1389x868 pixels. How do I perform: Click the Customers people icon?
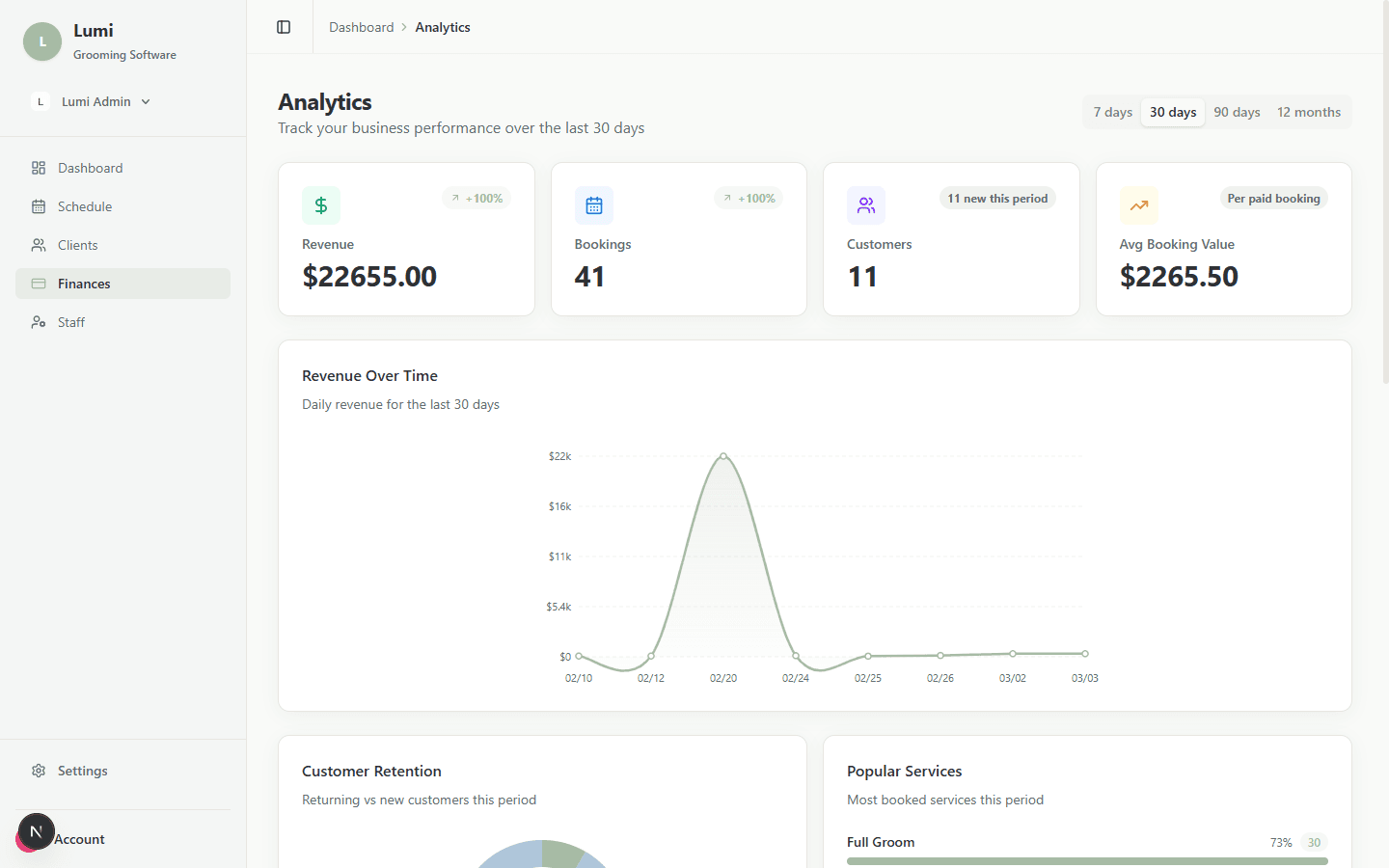[865, 205]
